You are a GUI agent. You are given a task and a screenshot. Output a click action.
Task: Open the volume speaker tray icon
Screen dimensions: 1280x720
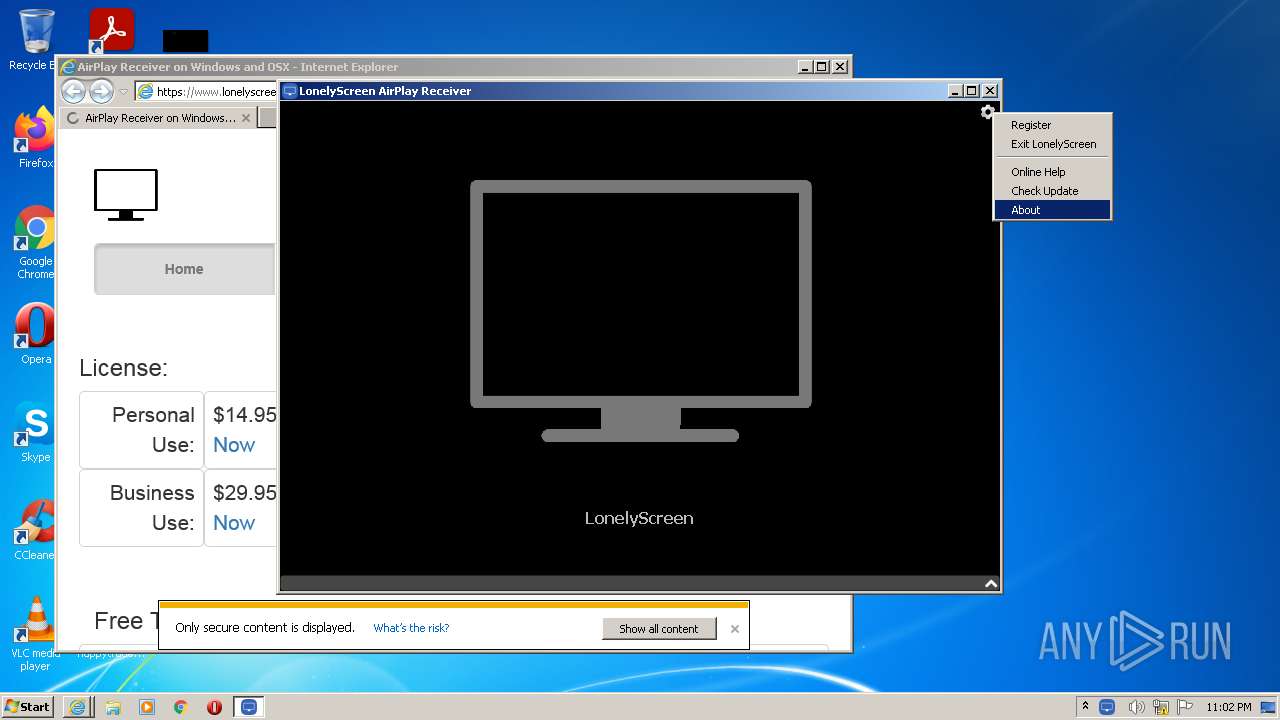pos(1136,707)
